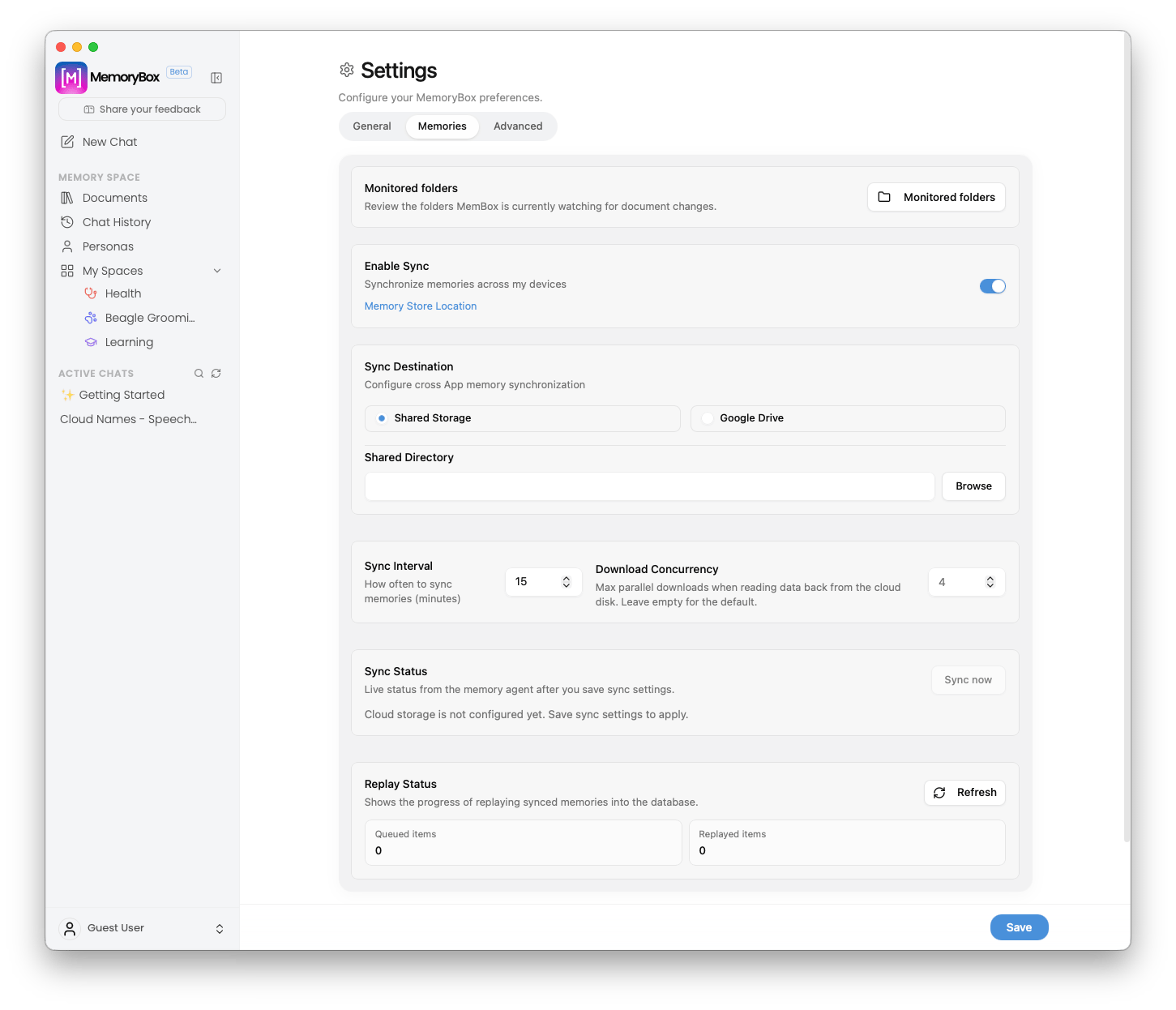This screenshot has width=1176, height=1010.
Task: Click the Chat History clock icon
Action: (x=67, y=222)
